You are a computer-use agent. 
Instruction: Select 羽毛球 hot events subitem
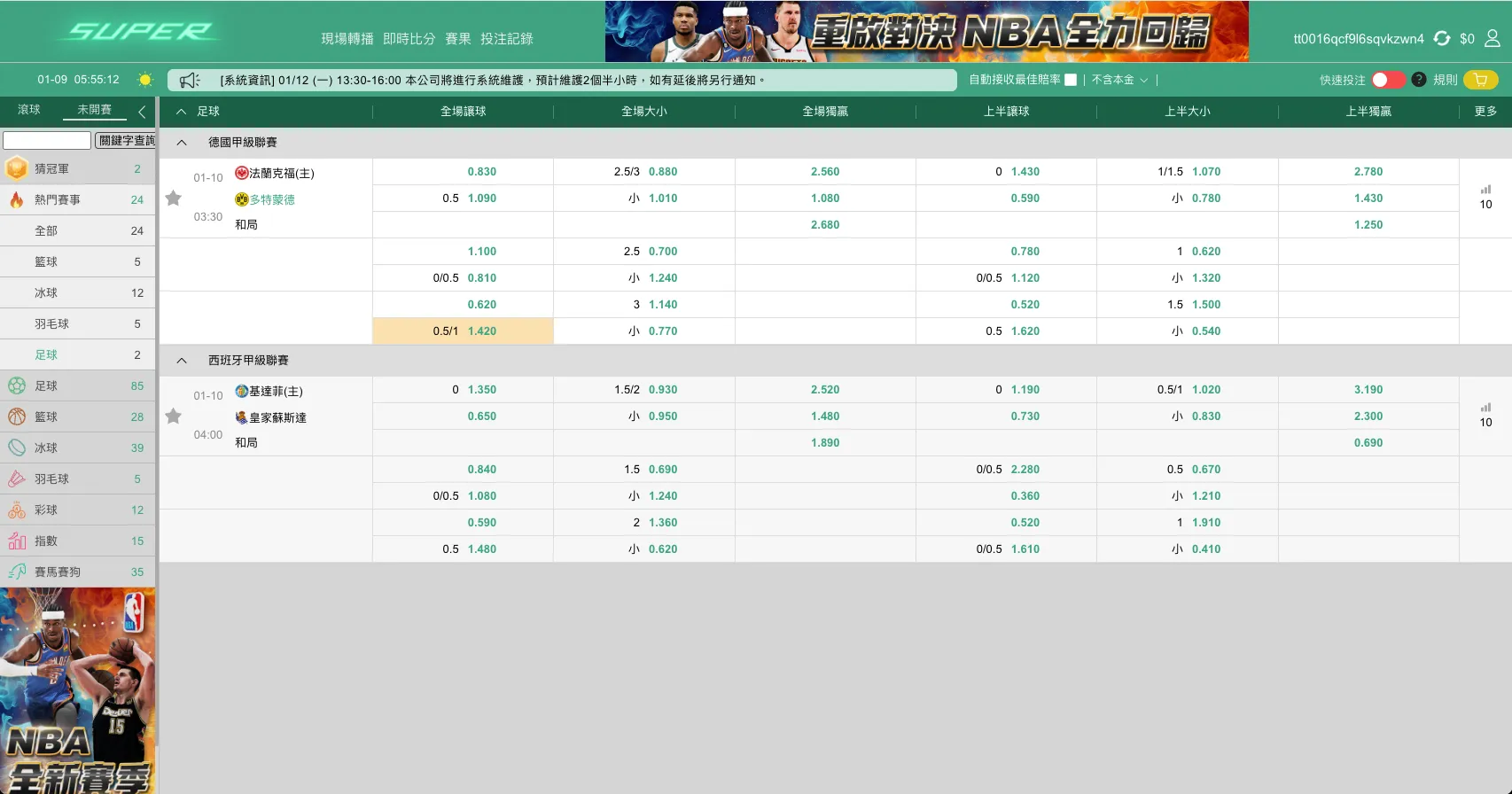tap(78, 323)
